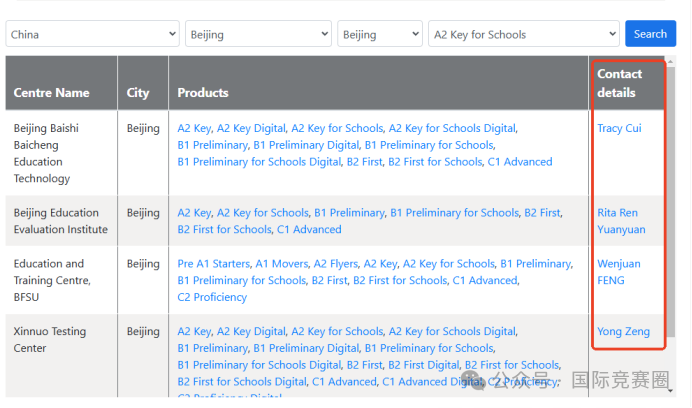692x408 pixels.
Task: Click C1 Advanced in Beijing Baishi row
Action: (520, 162)
